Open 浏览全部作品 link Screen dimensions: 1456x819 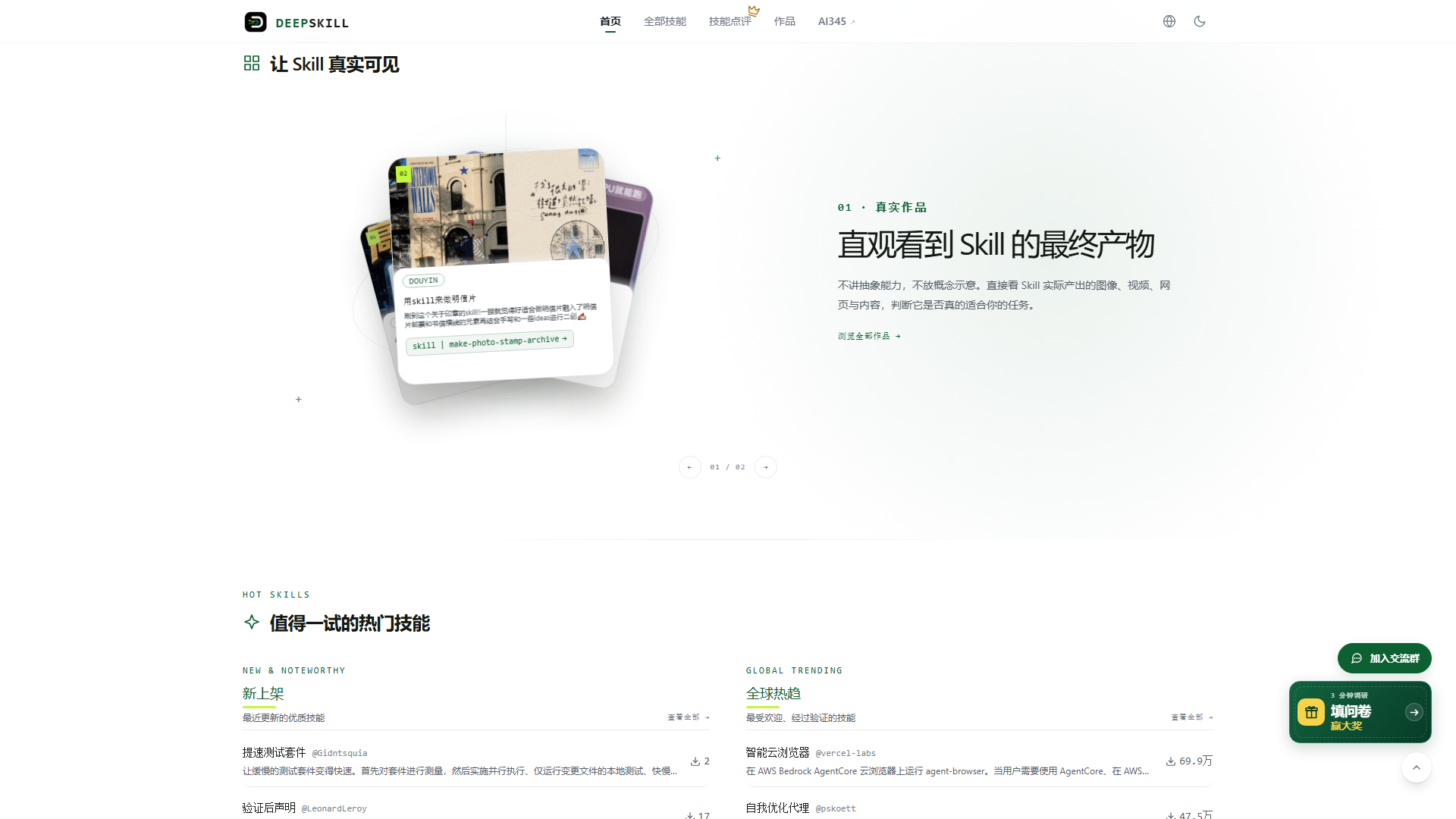coord(869,336)
